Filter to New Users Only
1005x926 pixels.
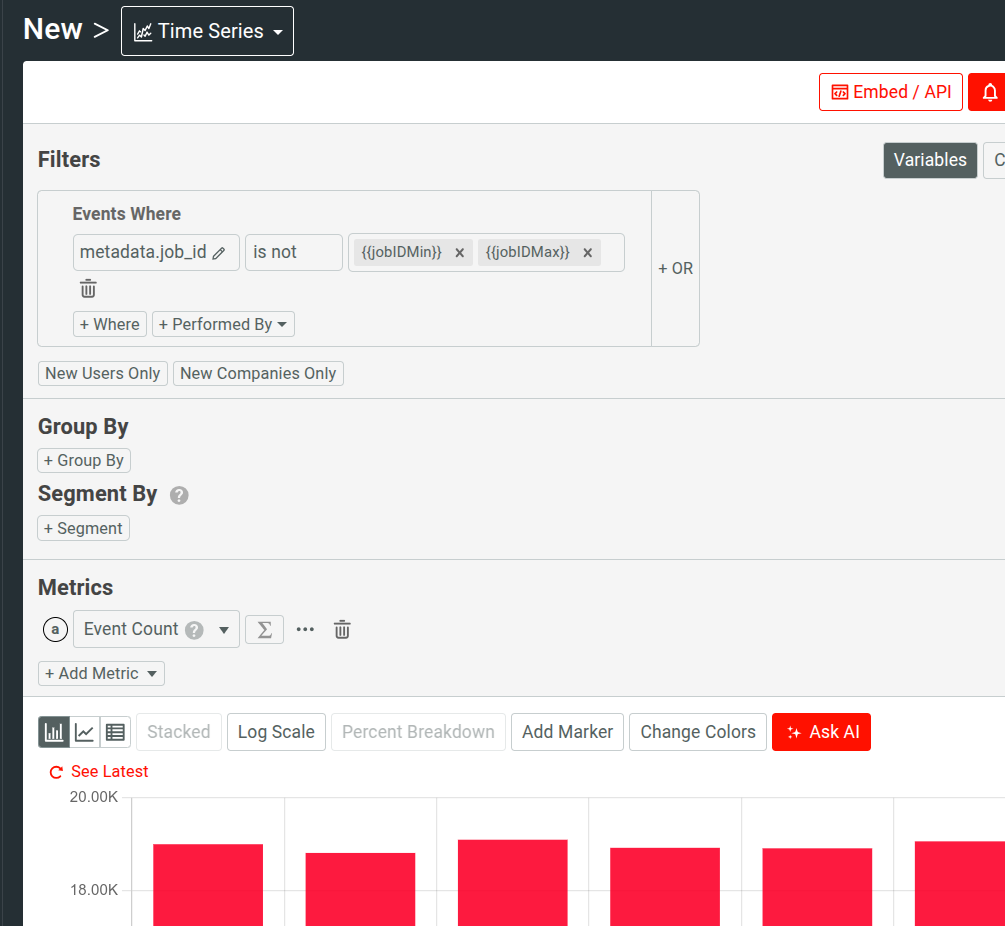(x=102, y=373)
